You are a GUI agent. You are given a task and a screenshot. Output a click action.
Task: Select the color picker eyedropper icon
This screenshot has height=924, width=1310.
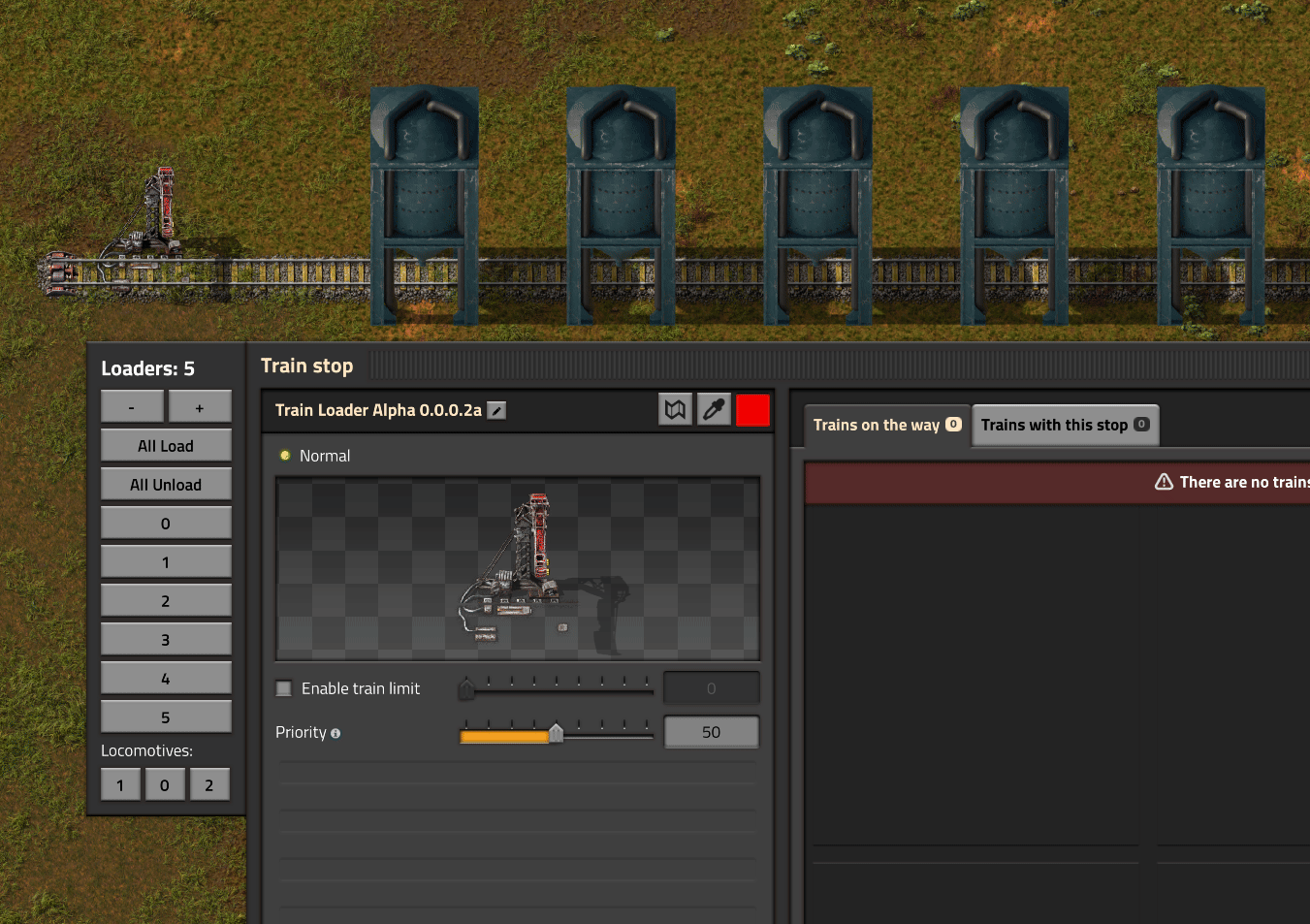(x=714, y=410)
